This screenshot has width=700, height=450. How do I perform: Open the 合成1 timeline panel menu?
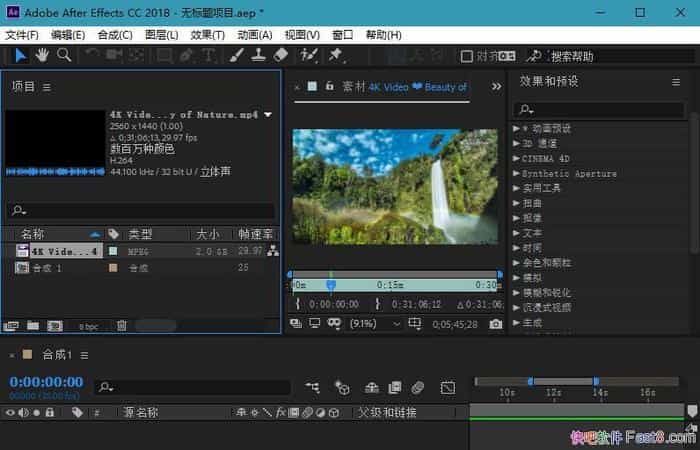[84, 355]
